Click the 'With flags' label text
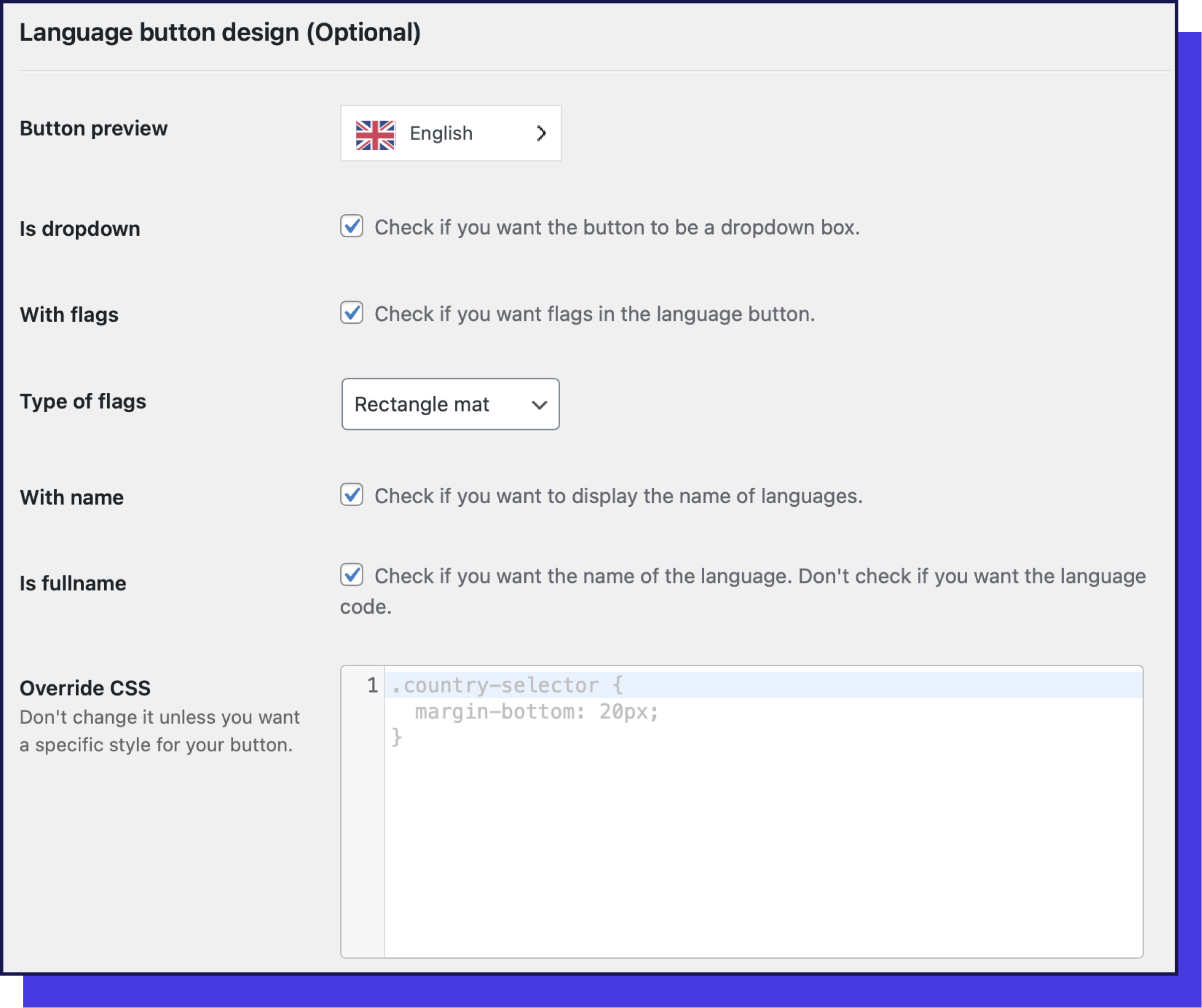 (69, 314)
